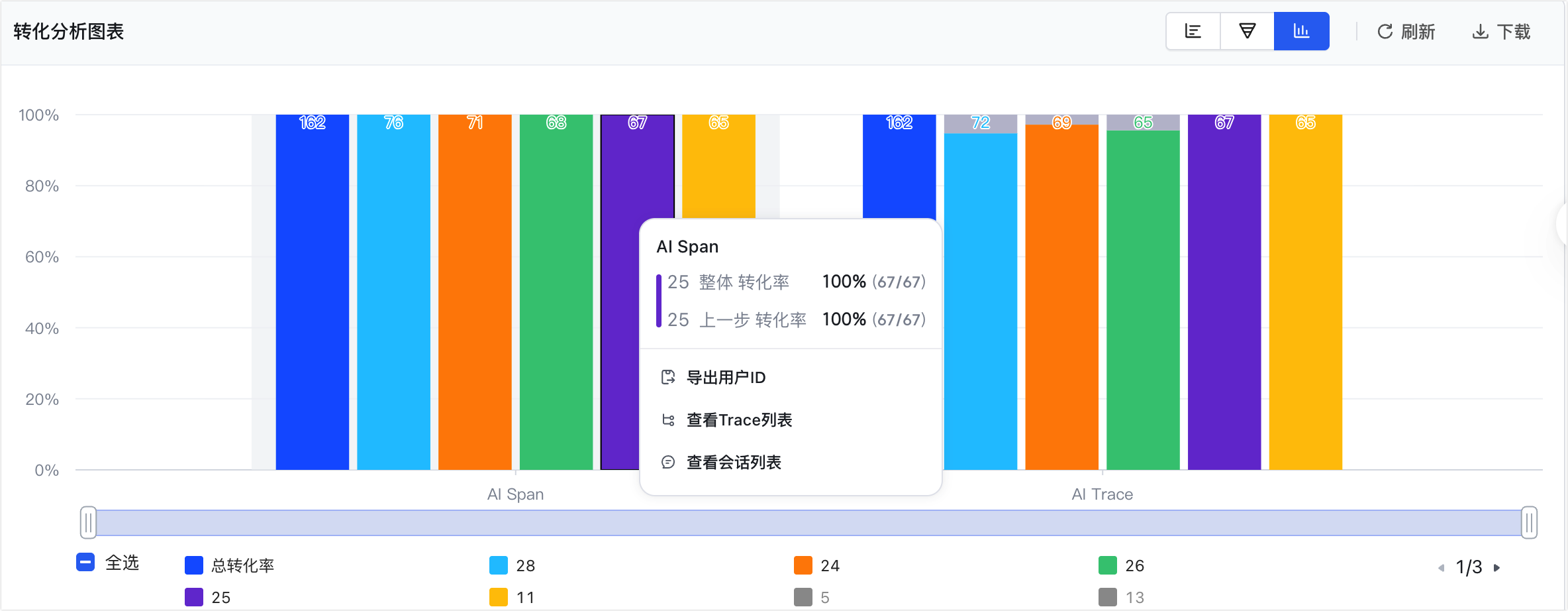Go to next legend page arrow
This screenshot has width=1568, height=611.
pyautogui.click(x=1496, y=568)
